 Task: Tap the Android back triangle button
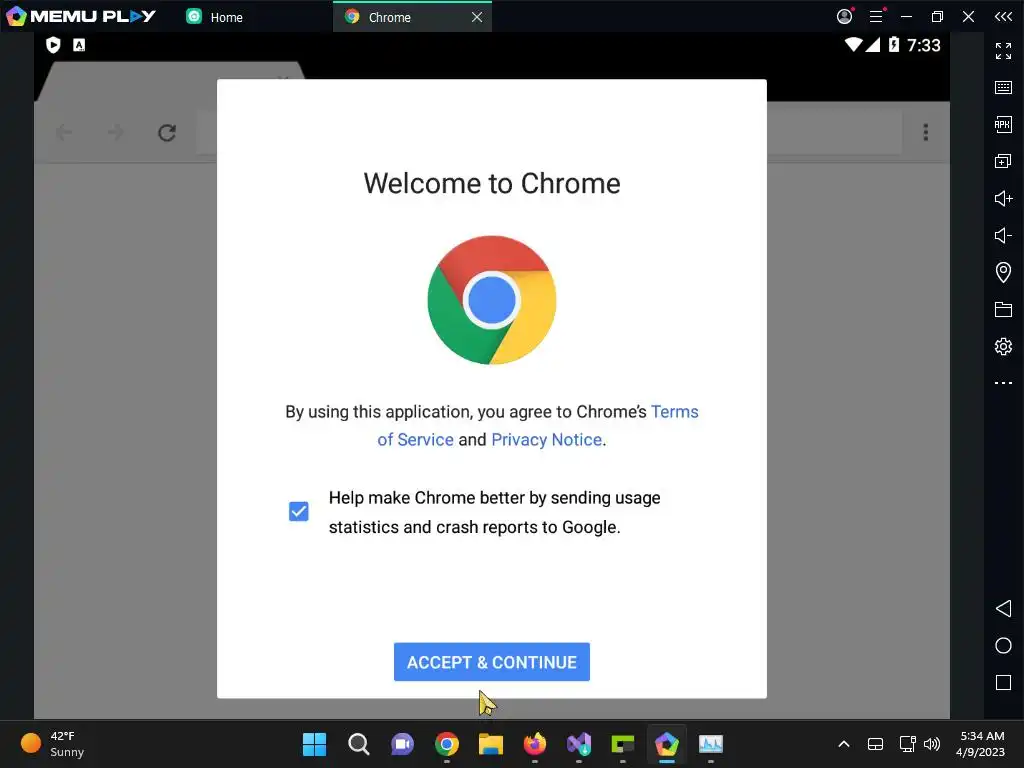1003,609
